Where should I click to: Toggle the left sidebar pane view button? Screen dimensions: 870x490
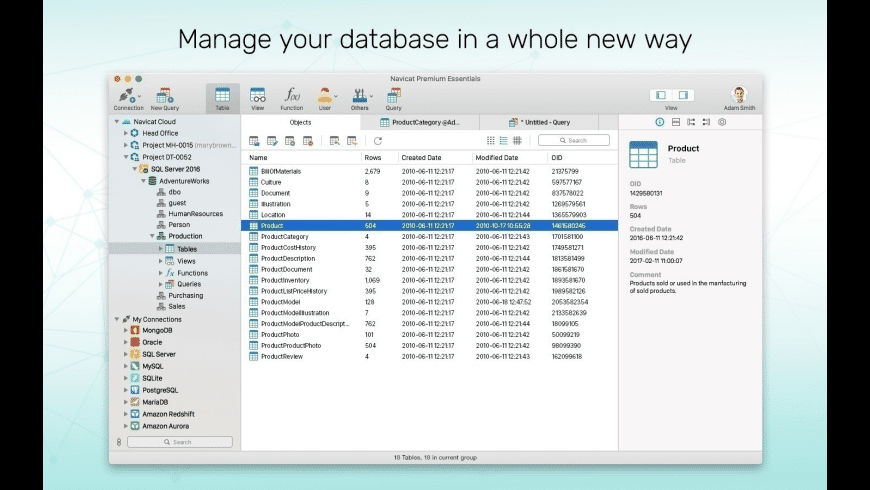[662, 95]
